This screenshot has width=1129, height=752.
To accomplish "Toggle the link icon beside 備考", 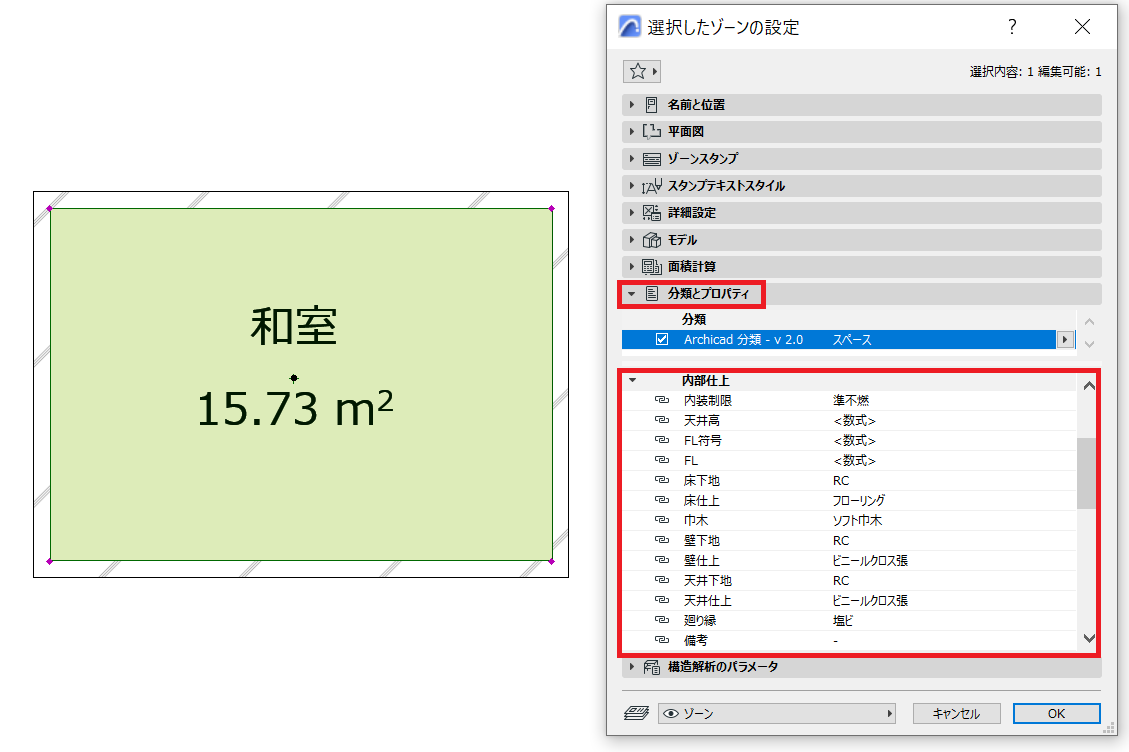I will tap(662, 640).
